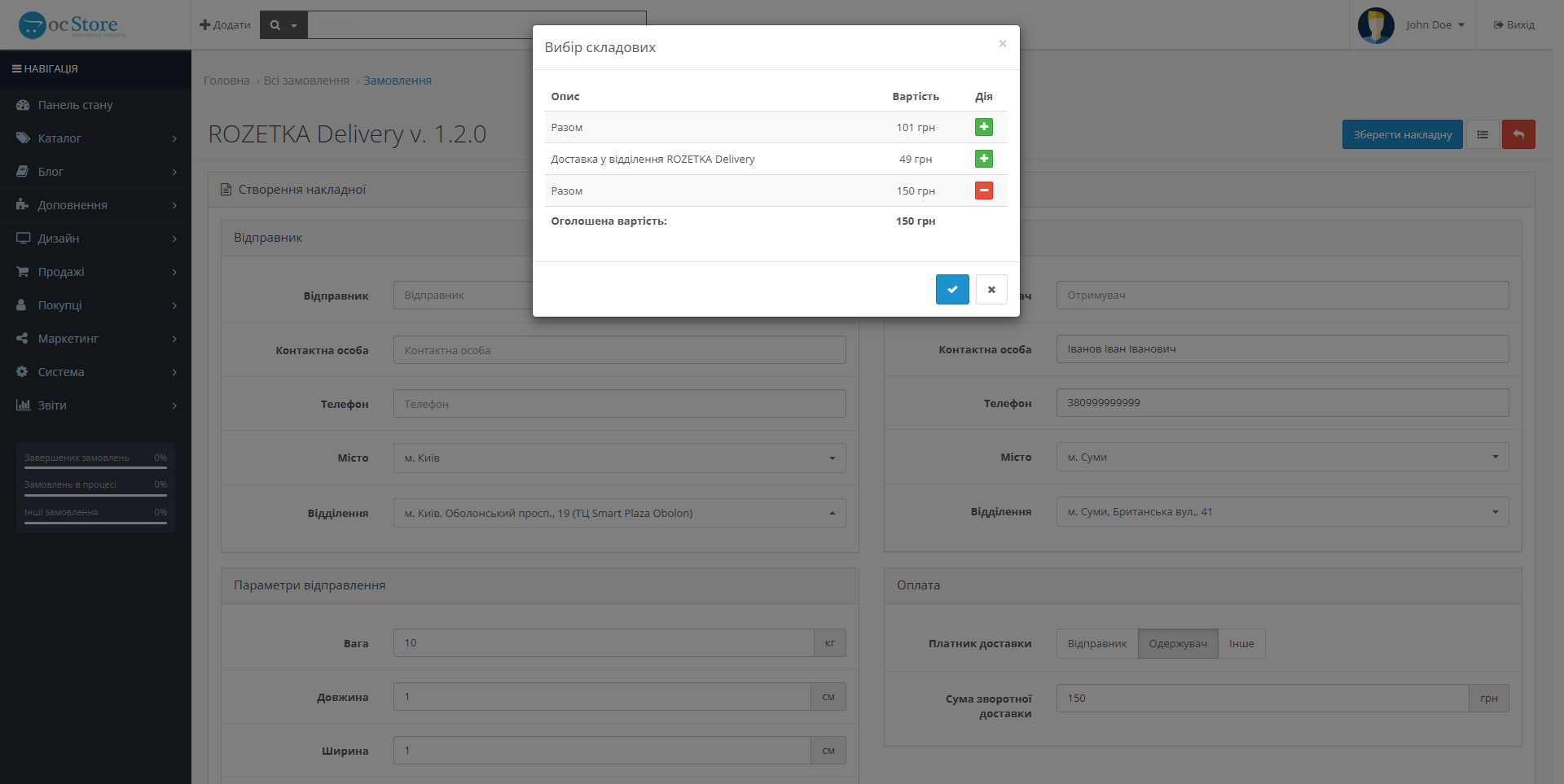This screenshot has height=784, width=1564.
Task: Open sender Відділення dropdown Оболонський просп.
Action: [619, 513]
